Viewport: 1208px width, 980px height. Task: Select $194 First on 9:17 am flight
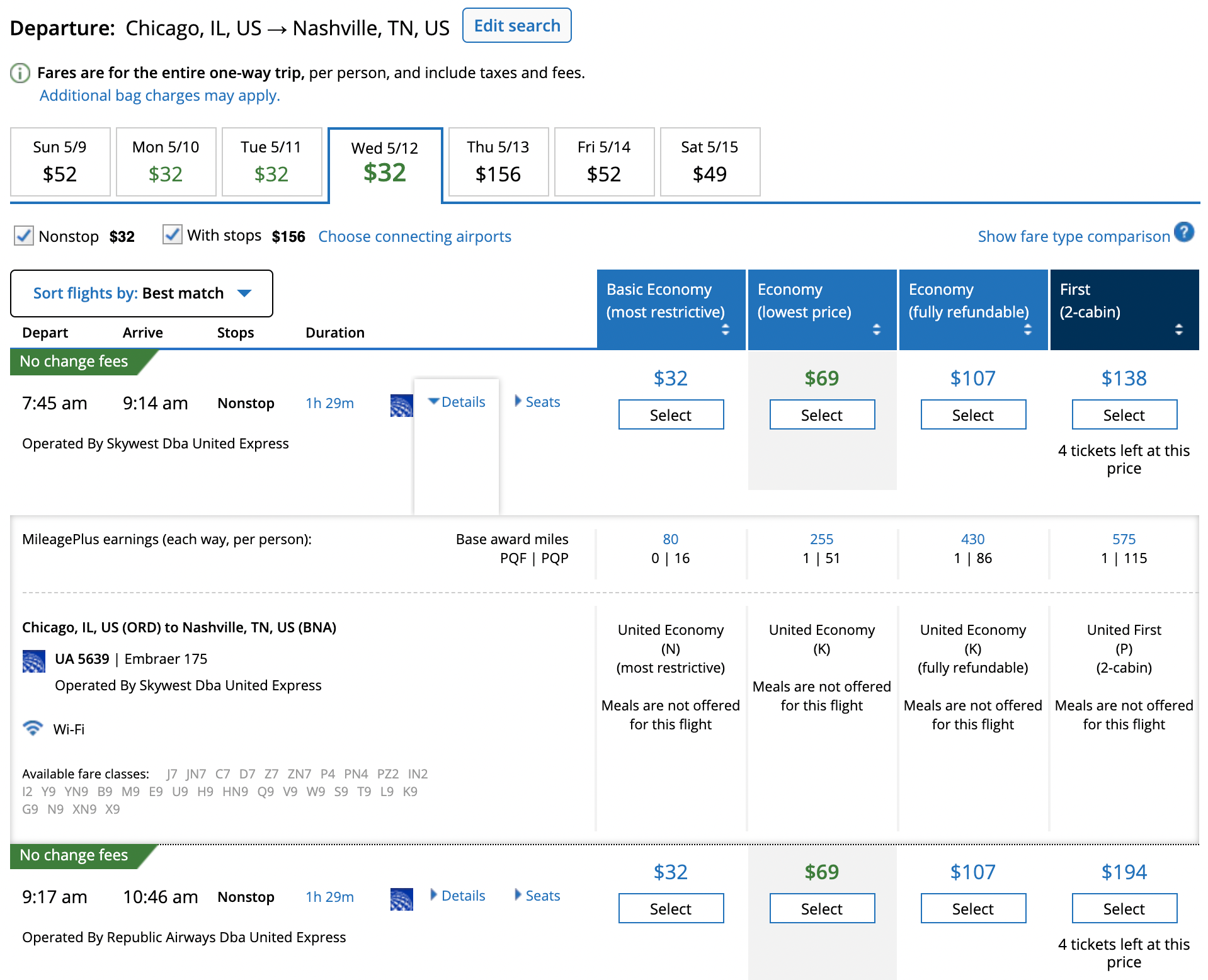(1124, 909)
